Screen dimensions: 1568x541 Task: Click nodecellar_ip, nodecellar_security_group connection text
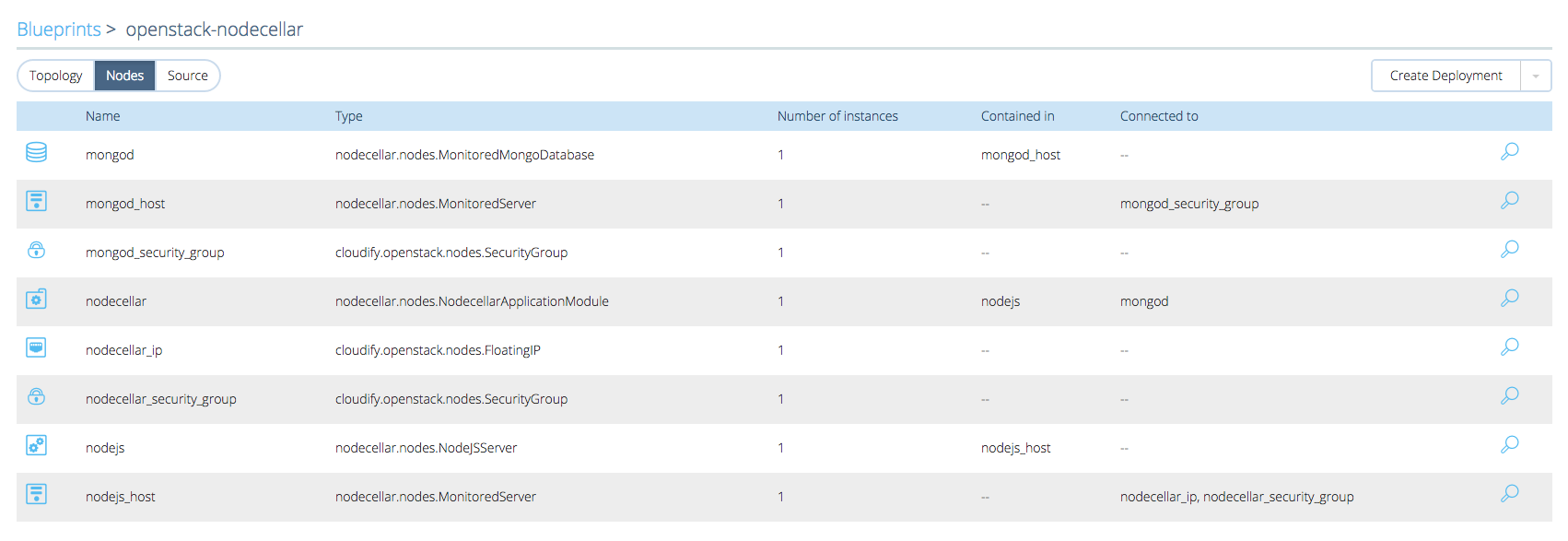pyautogui.click(x=1237, y=497)
